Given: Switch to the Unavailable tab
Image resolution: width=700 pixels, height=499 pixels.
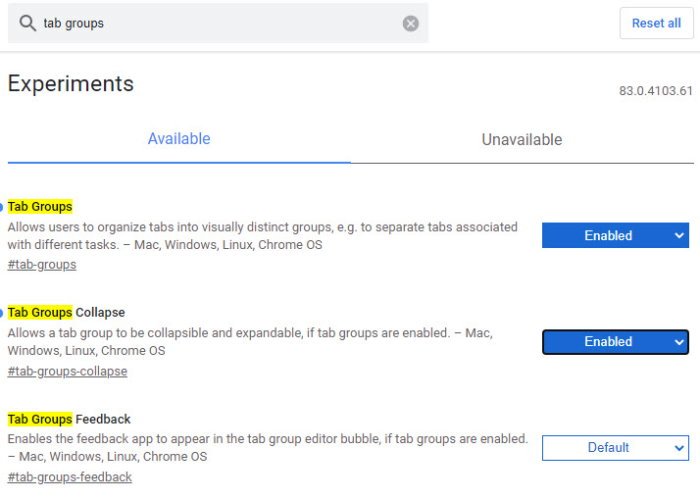Looking at the screenshot, I should point(522,140).
